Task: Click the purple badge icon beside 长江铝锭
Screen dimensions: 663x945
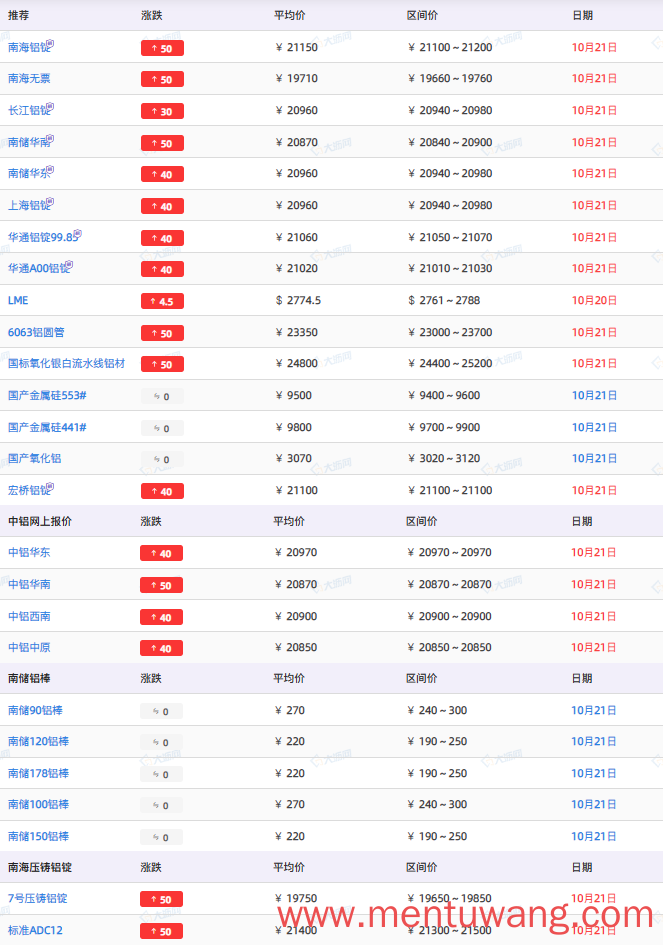Action: pyautogui.click(x=51, y=107)
